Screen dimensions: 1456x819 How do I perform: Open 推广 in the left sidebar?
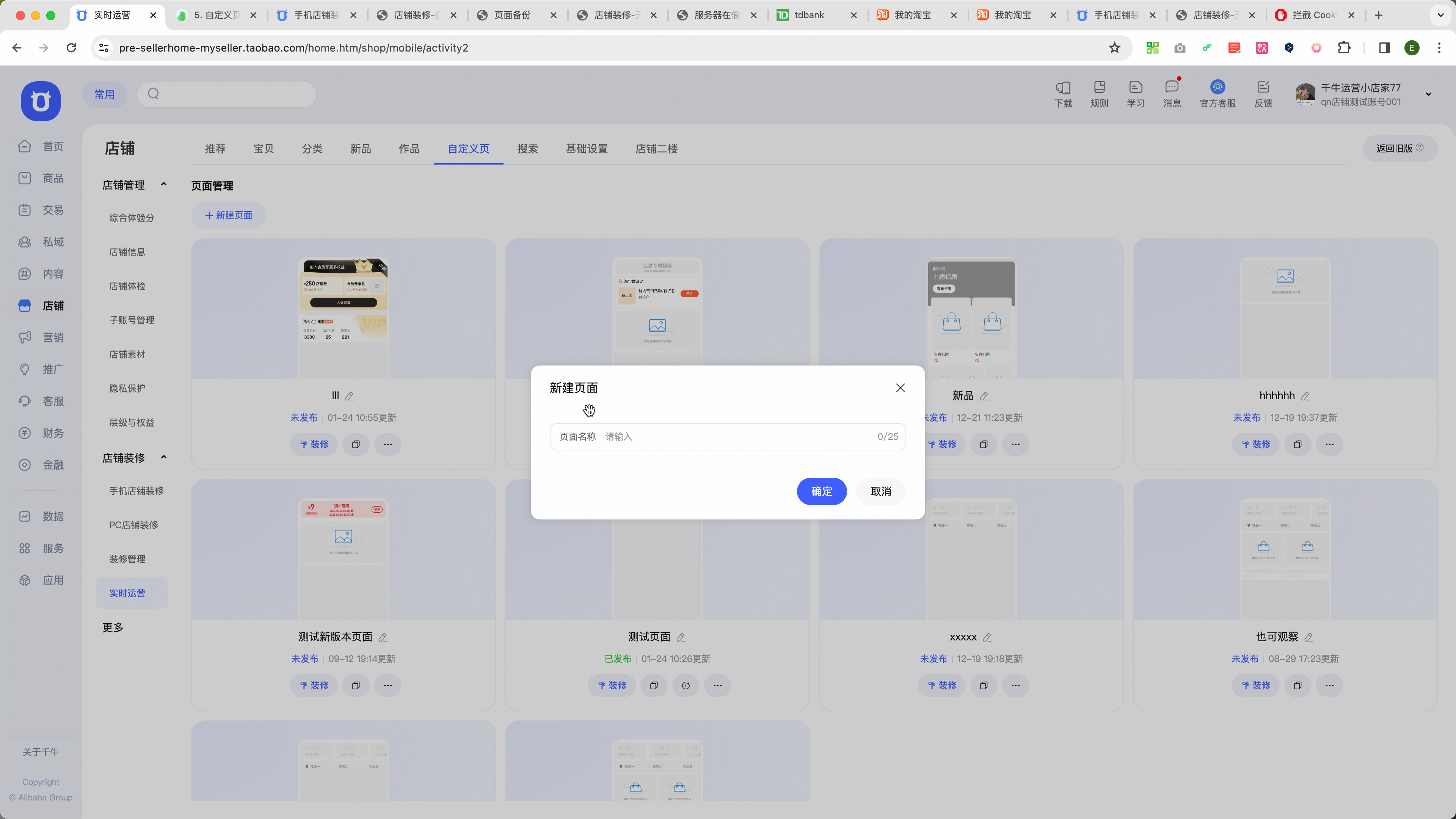tap(41, 369)
